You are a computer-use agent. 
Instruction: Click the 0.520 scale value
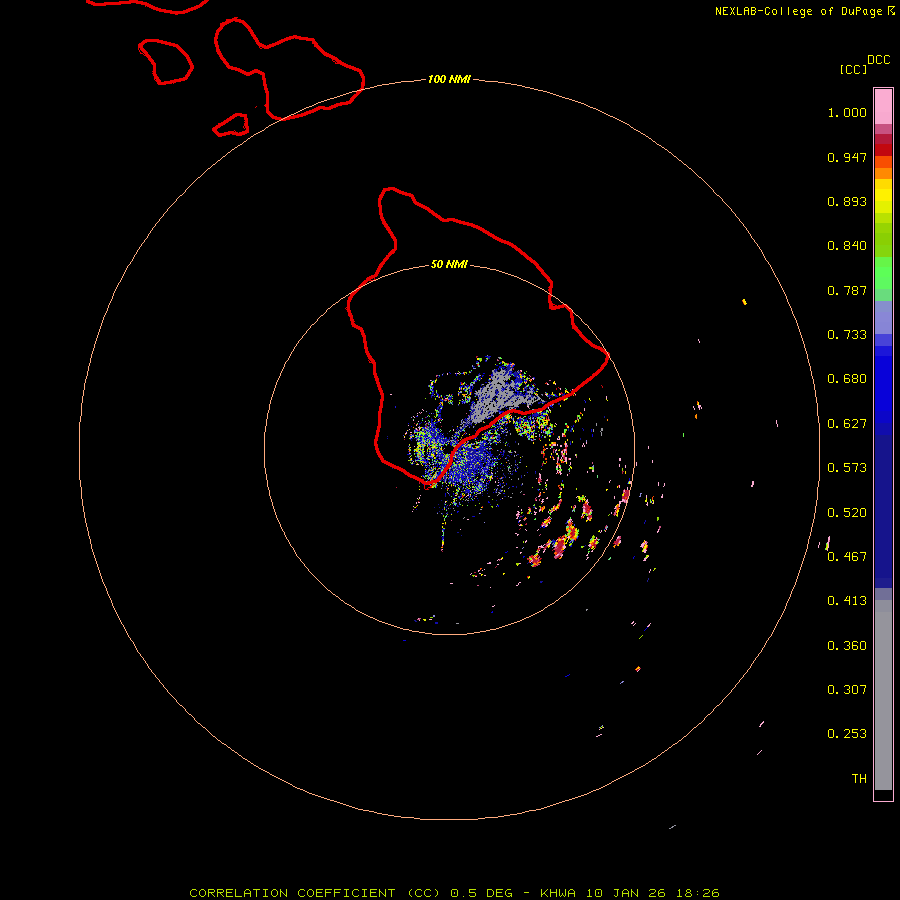point(847,513)
